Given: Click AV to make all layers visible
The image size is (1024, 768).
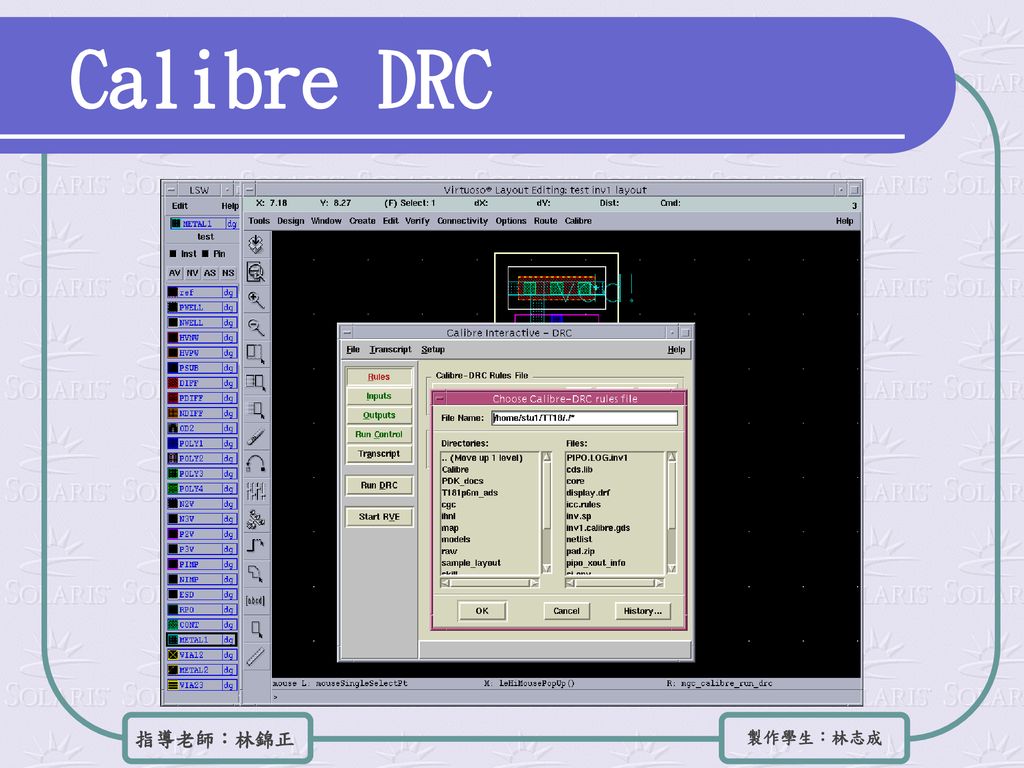Looking at the screenshot, I should click(174, 273).
